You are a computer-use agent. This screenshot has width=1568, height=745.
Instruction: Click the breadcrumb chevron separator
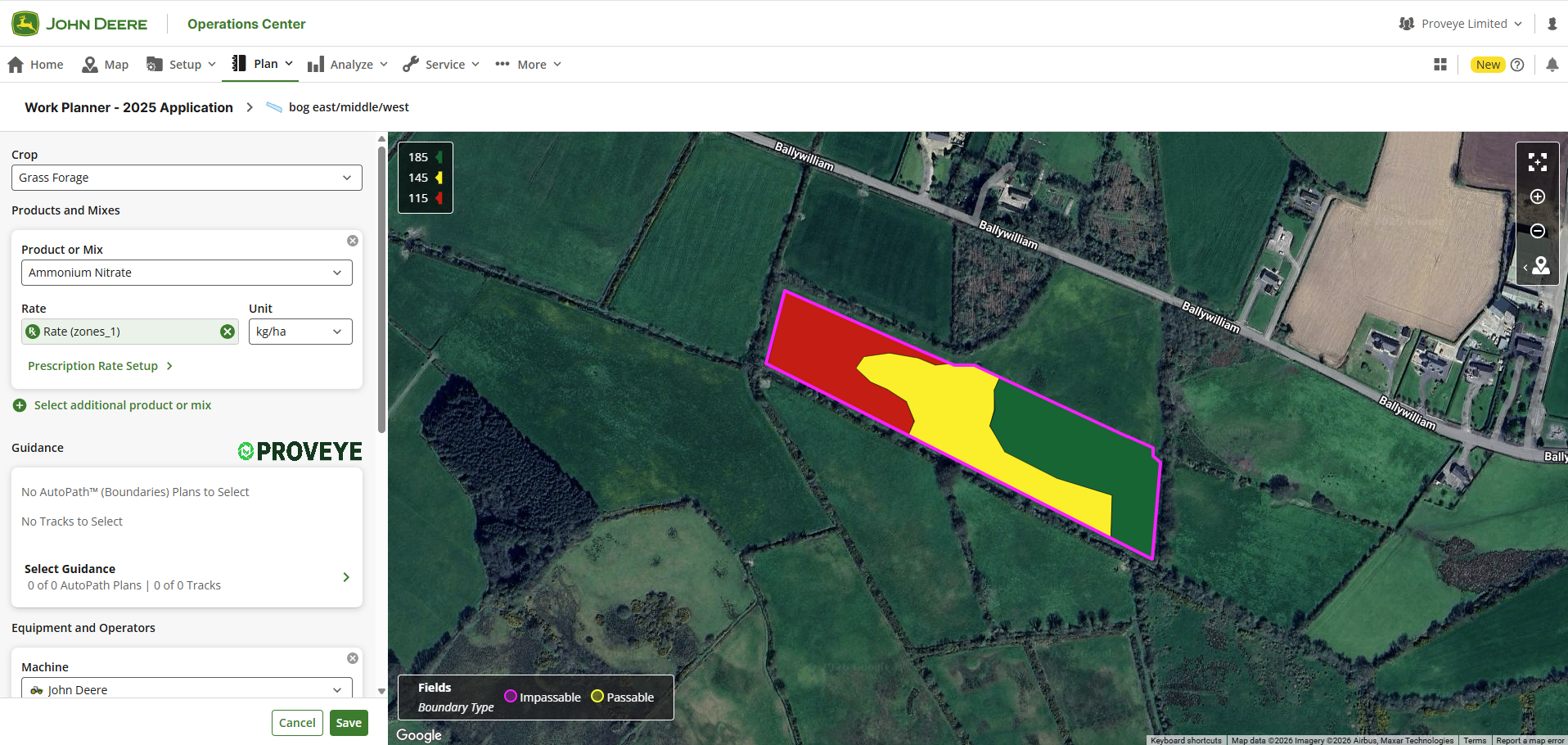point(250,107)
